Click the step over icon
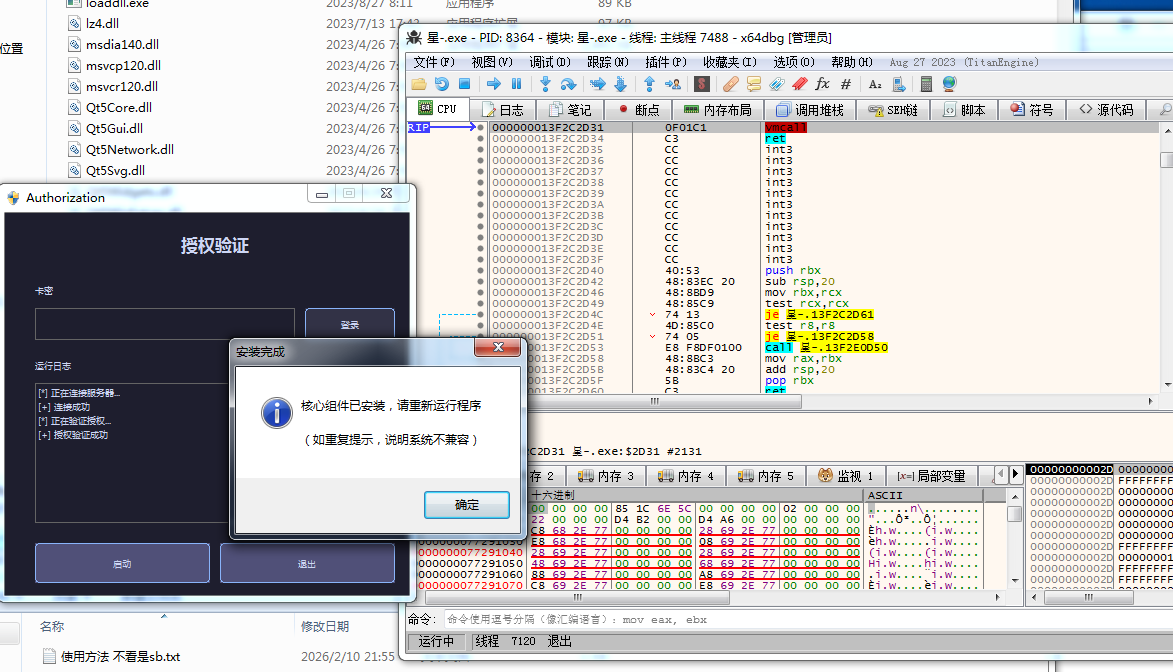This screenshot has height=672, width=1173. coord(568,84)
